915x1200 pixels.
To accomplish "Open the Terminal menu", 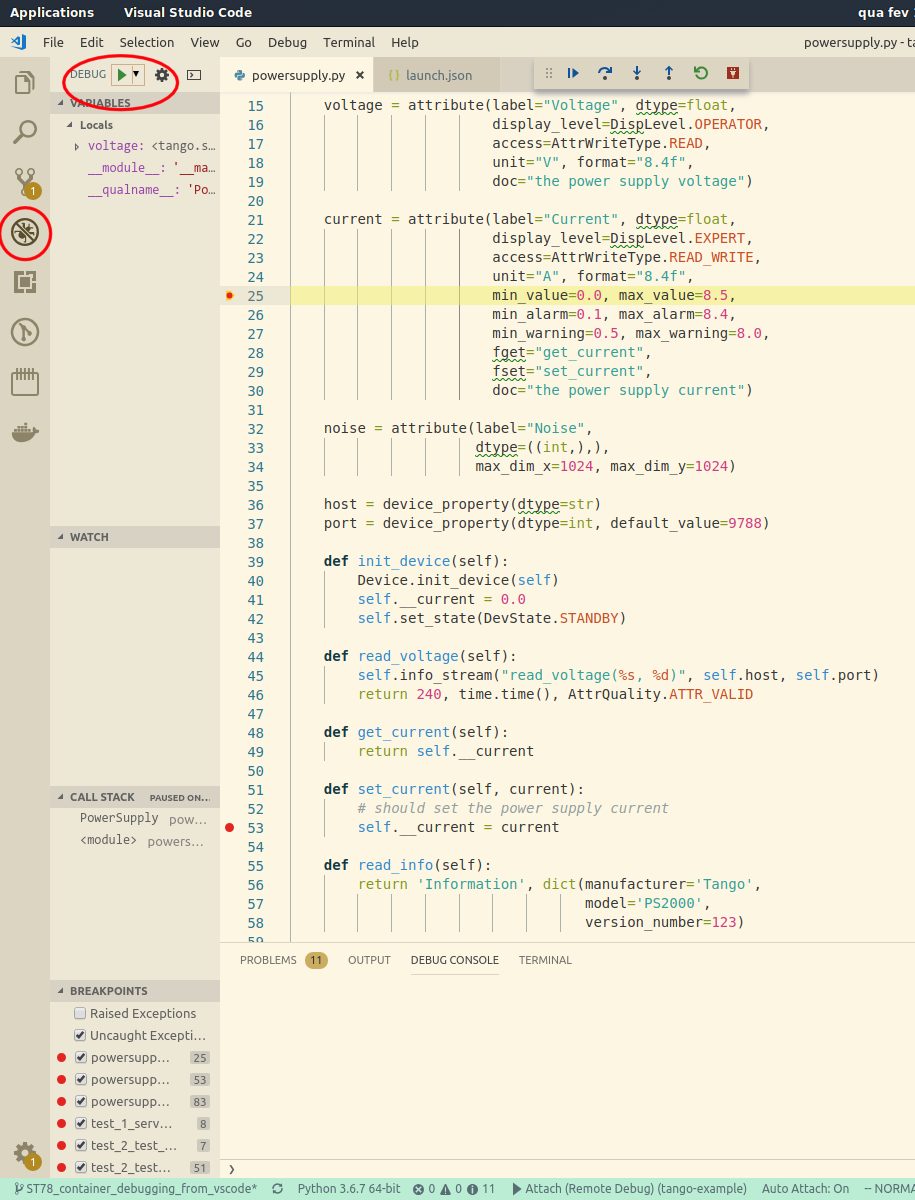I will pos(349,42).
